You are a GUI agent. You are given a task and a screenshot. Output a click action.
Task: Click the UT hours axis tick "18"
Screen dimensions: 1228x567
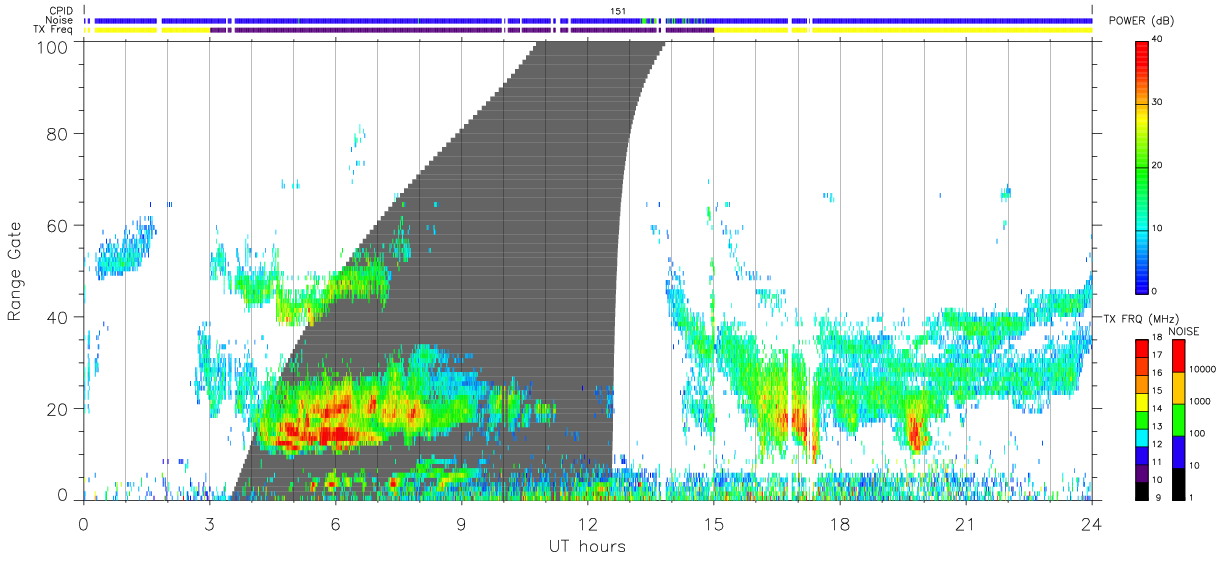(x=840, y=524)
